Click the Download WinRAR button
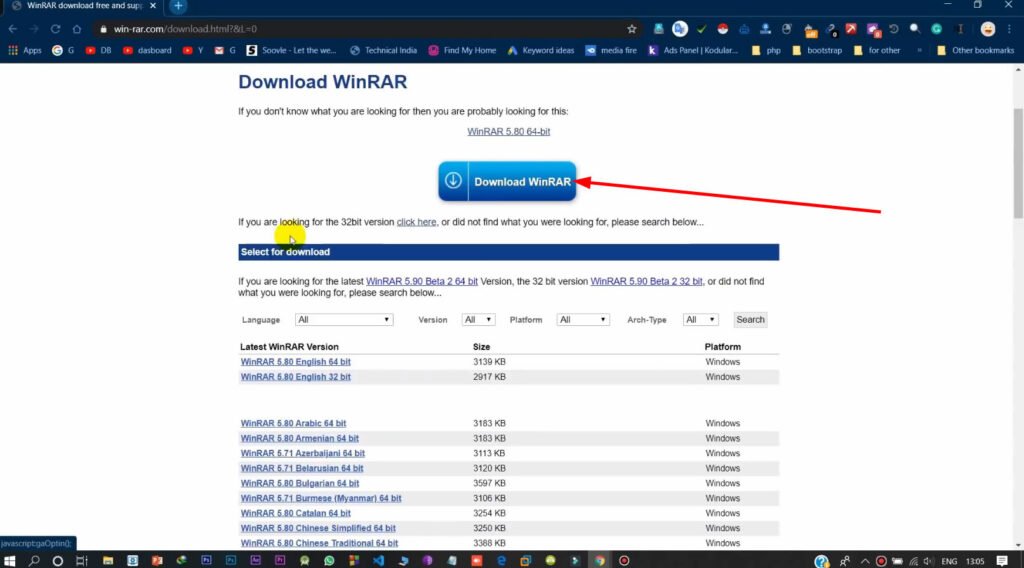 click(x=507, y=181)
